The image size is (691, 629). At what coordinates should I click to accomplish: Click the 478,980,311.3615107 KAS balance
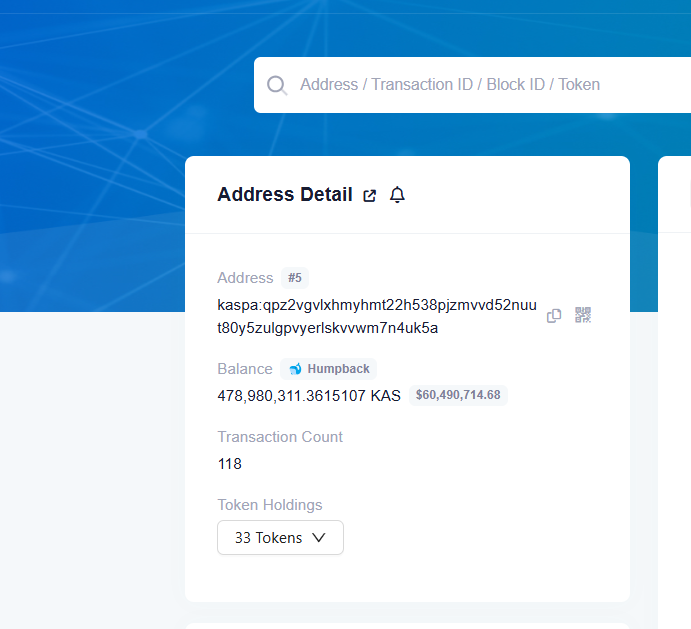[309, 396]
